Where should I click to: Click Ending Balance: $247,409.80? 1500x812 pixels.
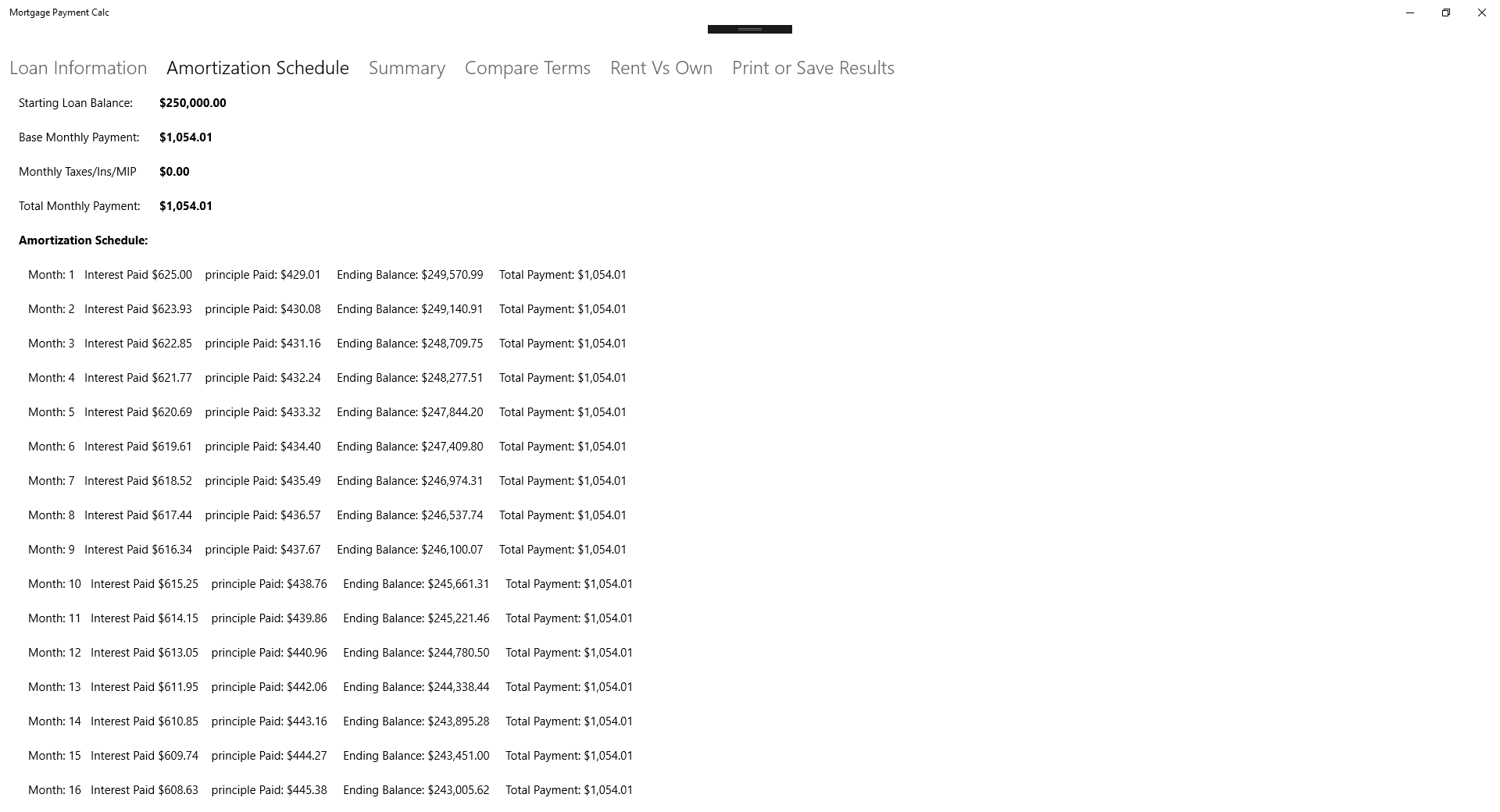[x=410, y=447]
